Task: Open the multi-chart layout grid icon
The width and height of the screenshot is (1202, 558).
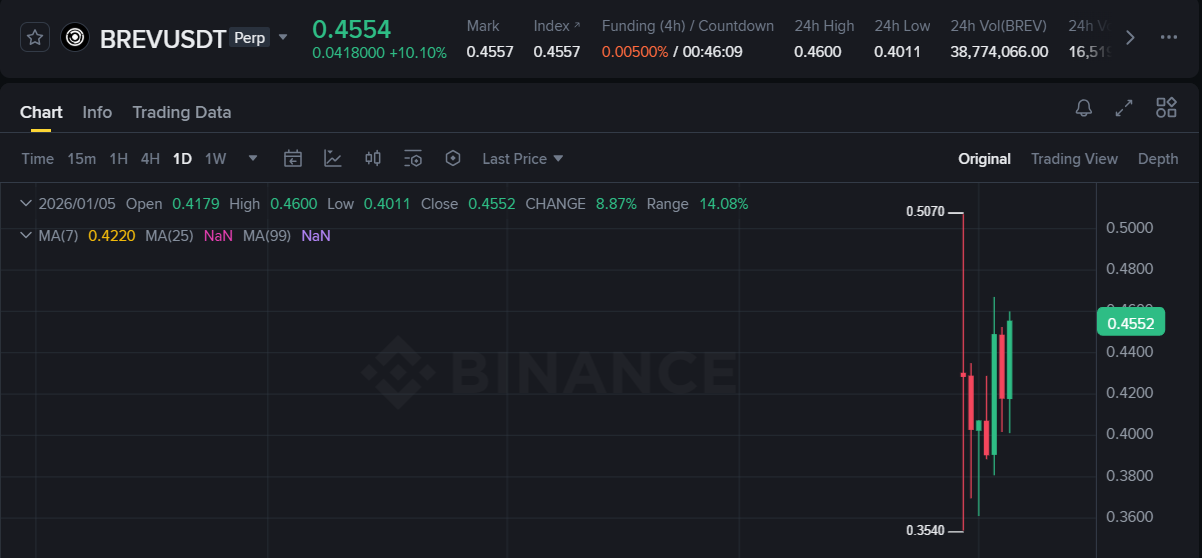Action: pyautogui.click(x=1166, y=108)
